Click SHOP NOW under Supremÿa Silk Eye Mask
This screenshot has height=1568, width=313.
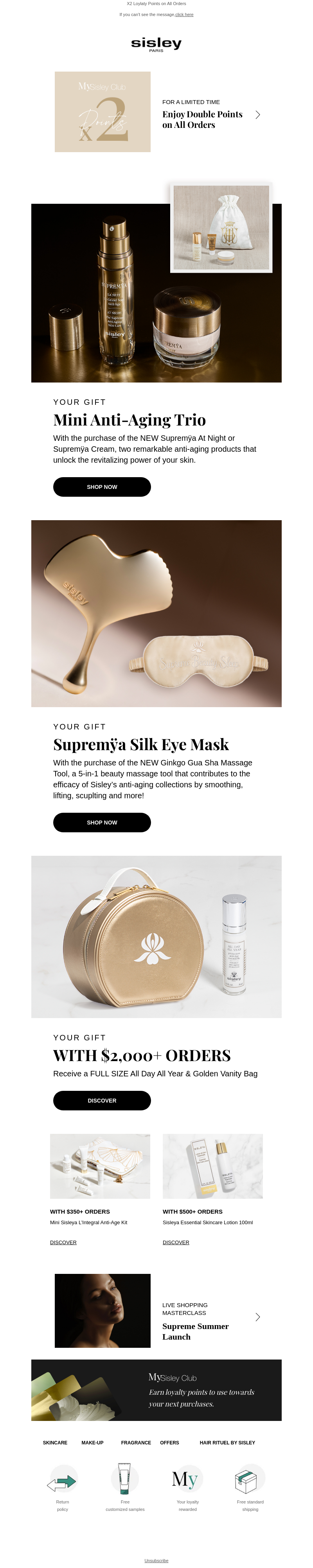pos(102,823)
